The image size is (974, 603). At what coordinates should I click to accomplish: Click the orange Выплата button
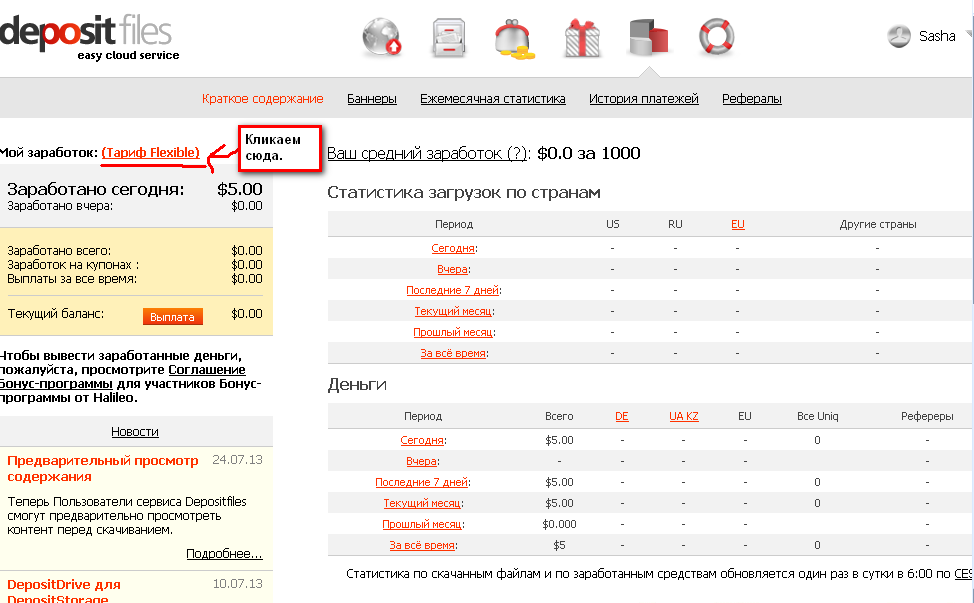pyautogui.click(x=173, y=317)
